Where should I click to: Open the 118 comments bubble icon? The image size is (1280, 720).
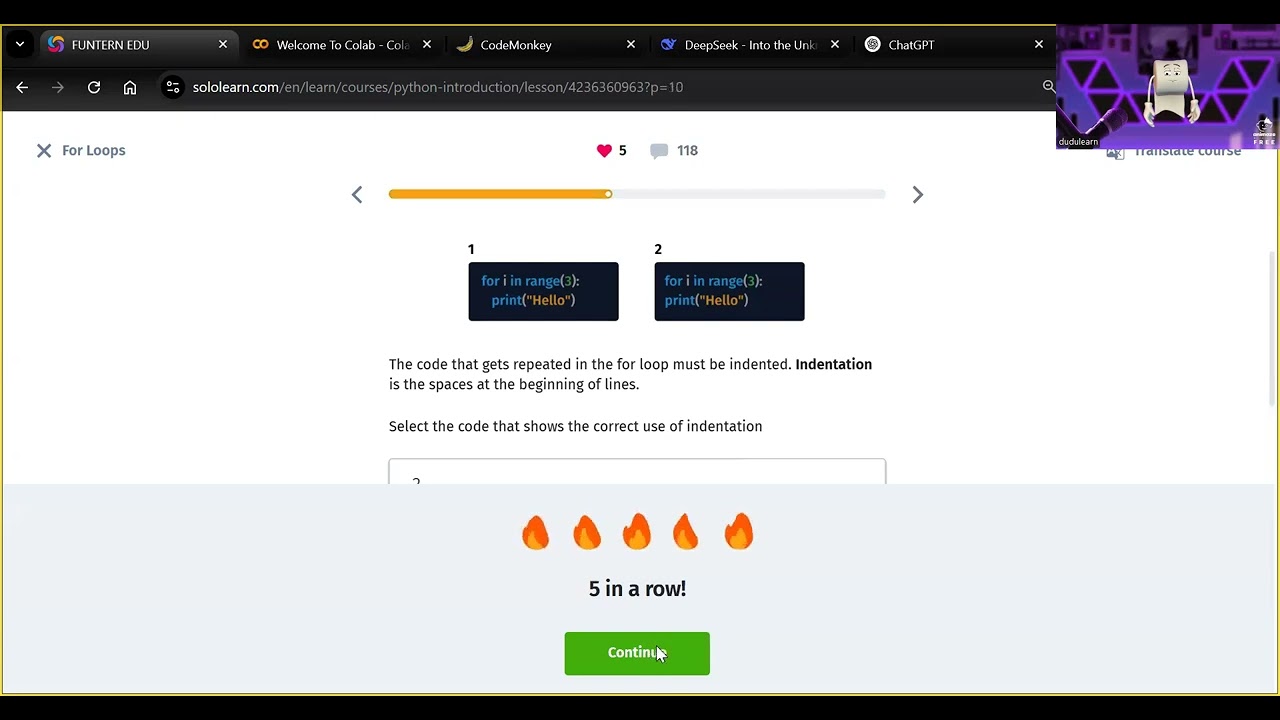tap(659, 151)
